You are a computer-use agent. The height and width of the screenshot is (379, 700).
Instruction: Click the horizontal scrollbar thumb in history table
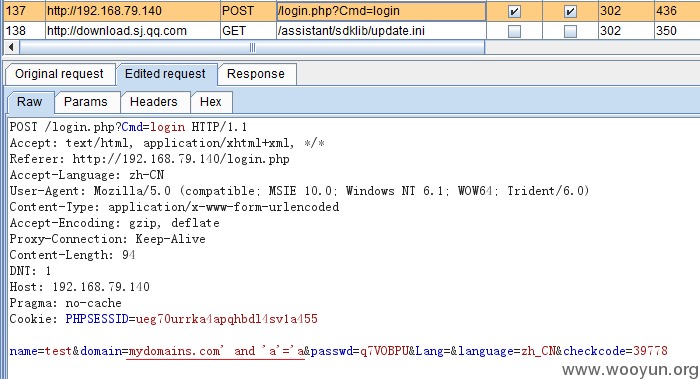click(252, 47)
